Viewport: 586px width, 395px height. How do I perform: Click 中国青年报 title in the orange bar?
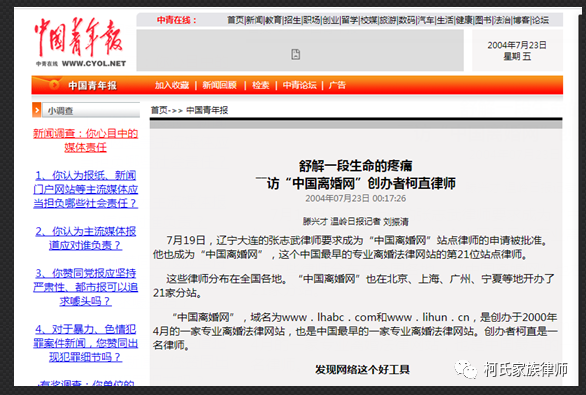tap(92, 86)
